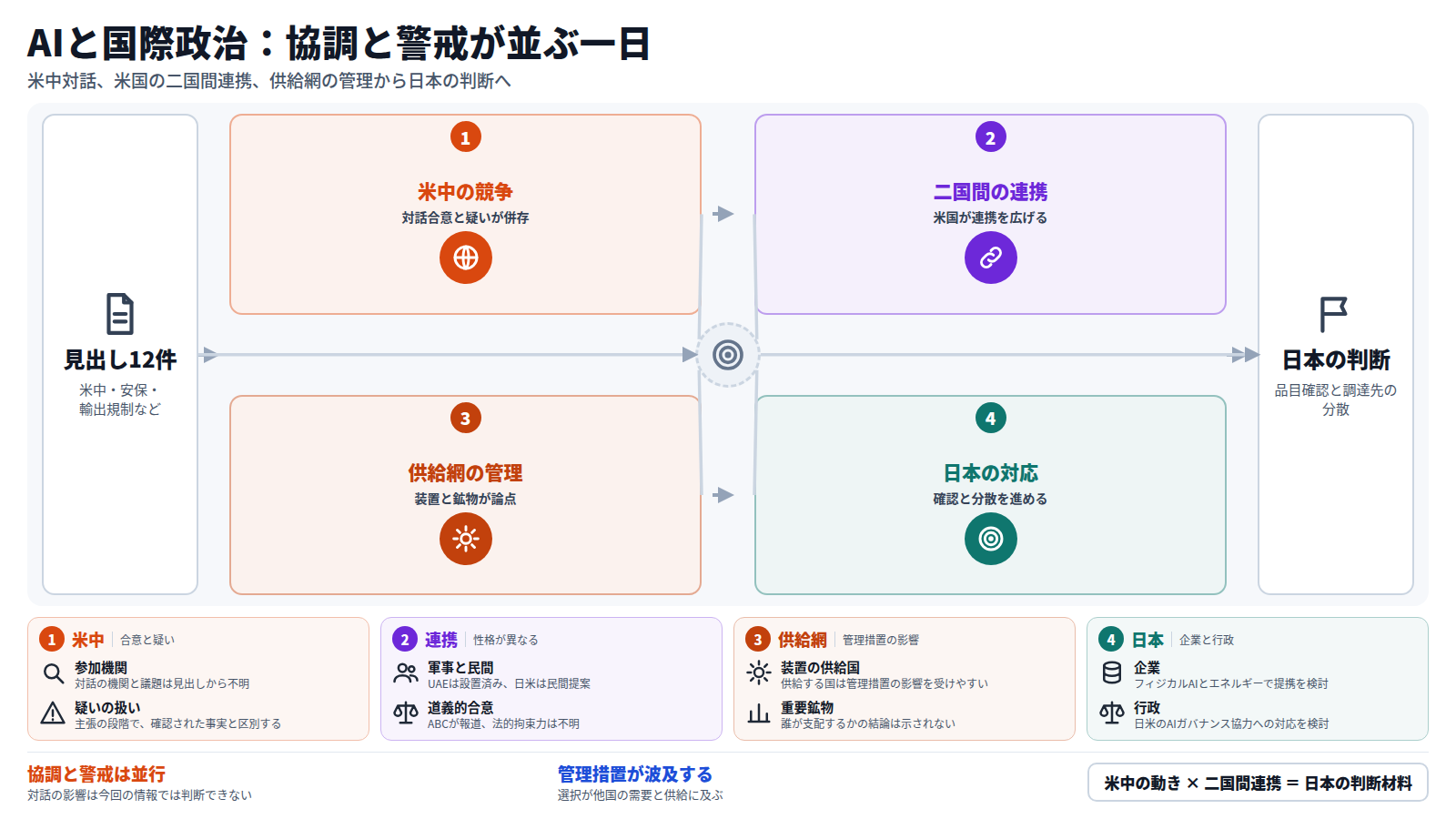
Task: Click badge 1 beside 米中 in bottom panel
Action: pyautogui.click(x=52, y=640)
